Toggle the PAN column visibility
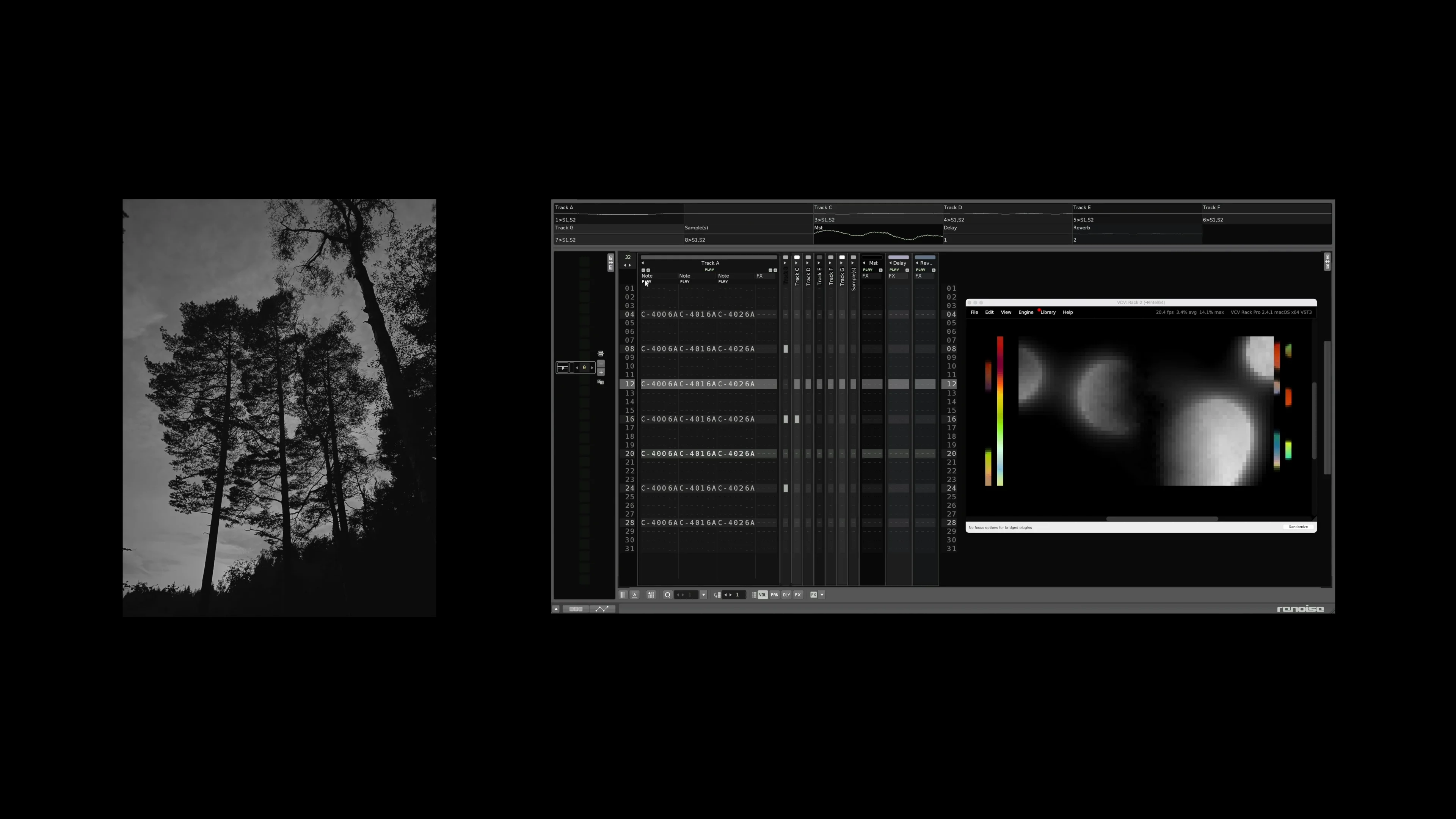This screenshot has height=819, width=1456. (x=774, y=595)
